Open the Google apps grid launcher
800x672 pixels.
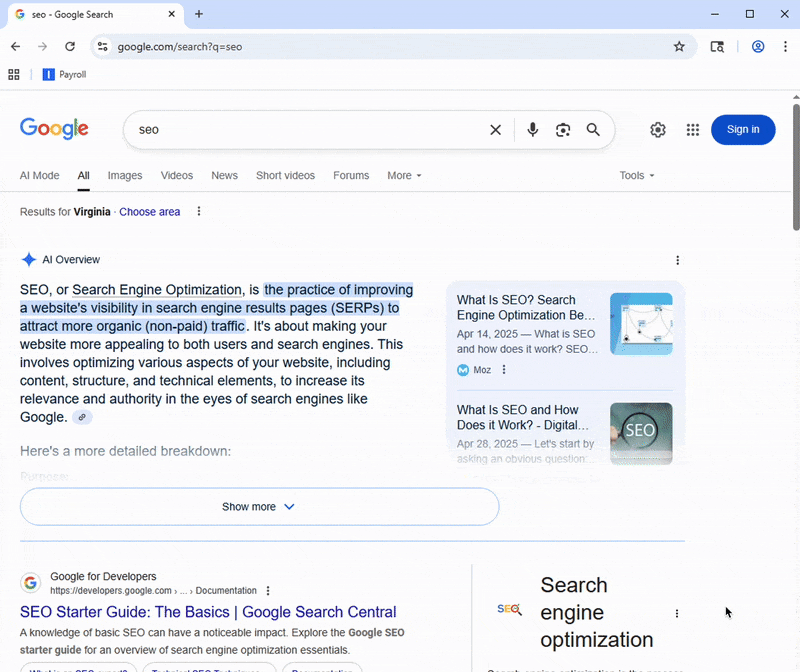[x=692, y=130]
